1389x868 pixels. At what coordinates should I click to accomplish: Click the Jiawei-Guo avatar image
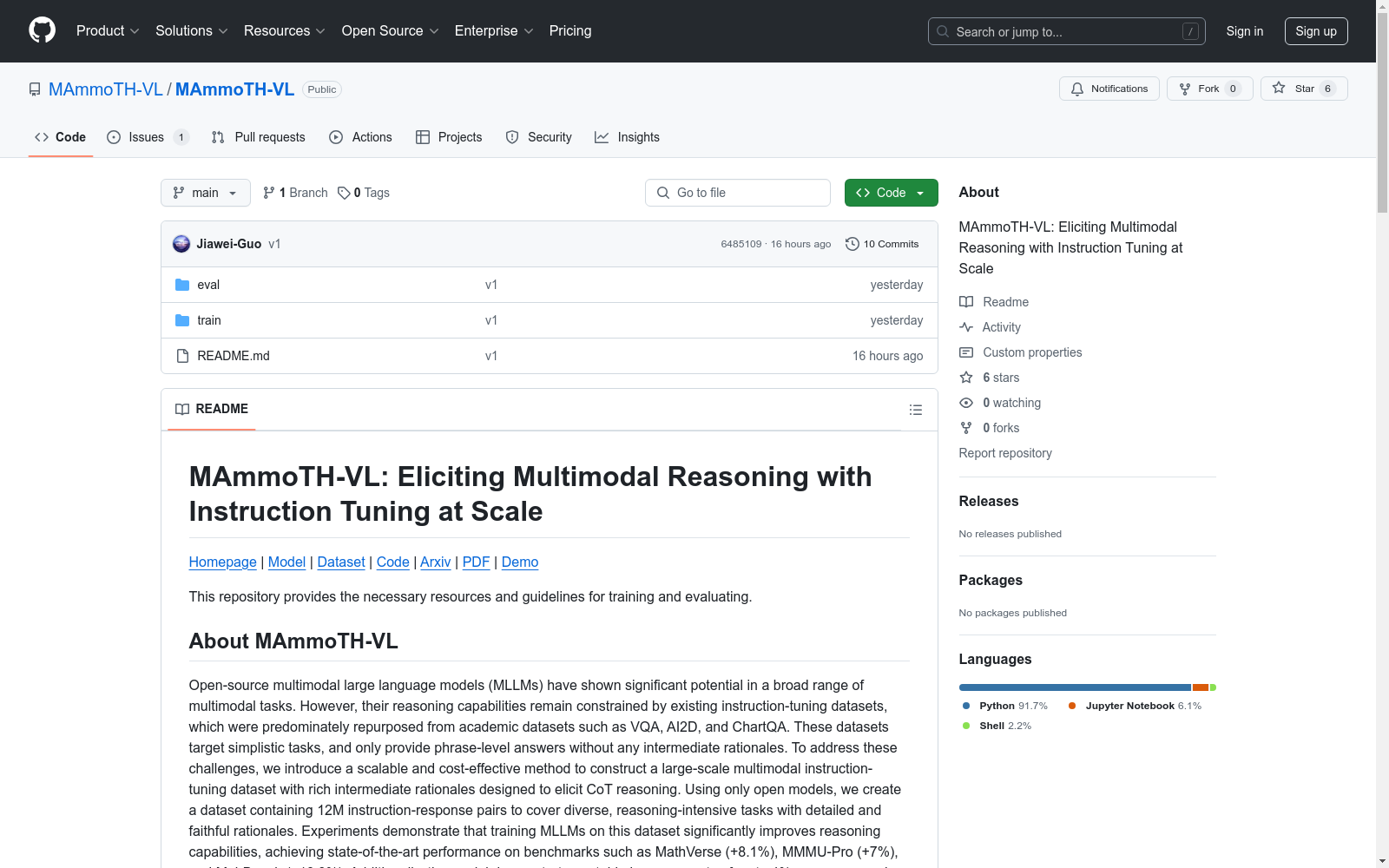click(181, 244)
